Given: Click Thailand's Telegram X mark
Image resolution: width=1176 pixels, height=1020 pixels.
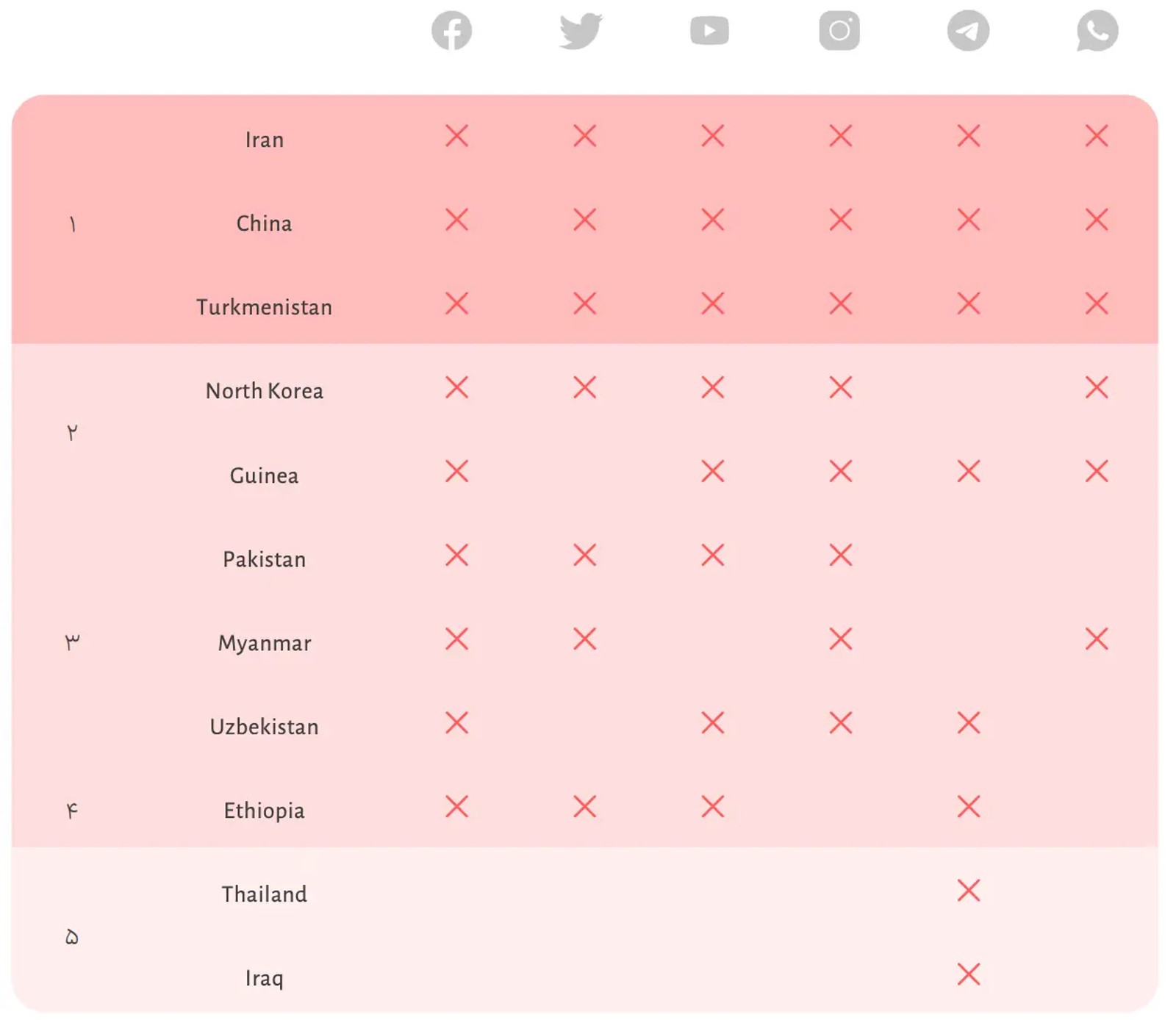Looking at the screenshot, I should [x=969, y=891].
